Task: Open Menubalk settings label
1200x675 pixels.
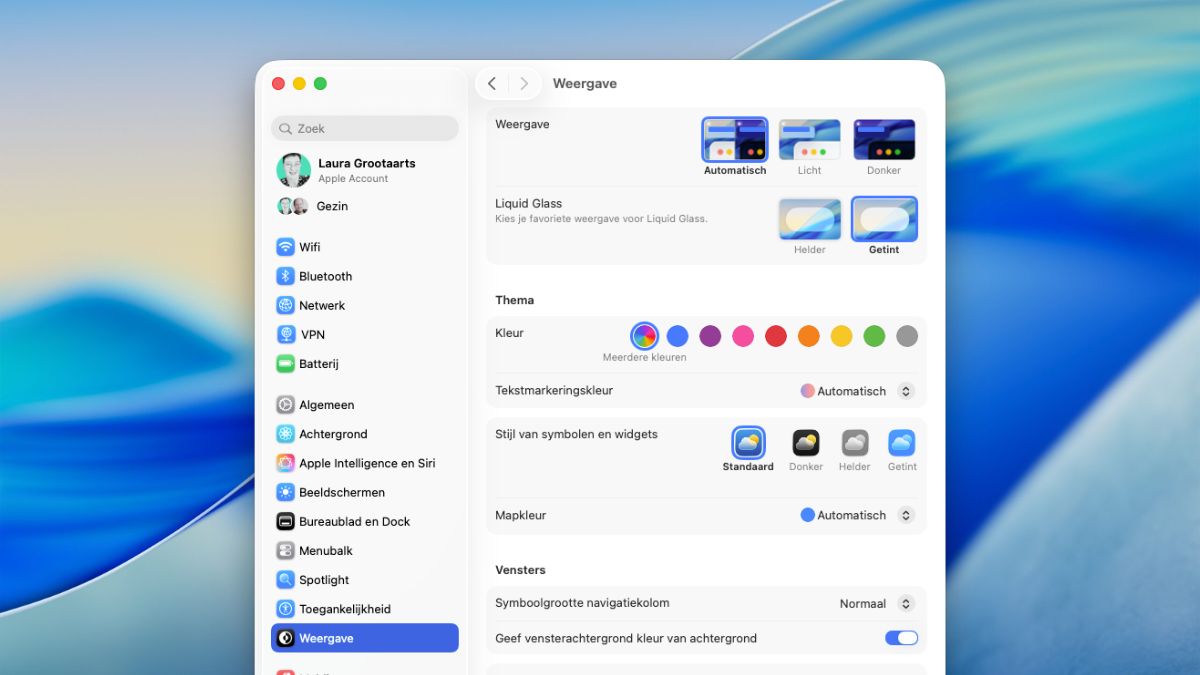Action: 326,550
